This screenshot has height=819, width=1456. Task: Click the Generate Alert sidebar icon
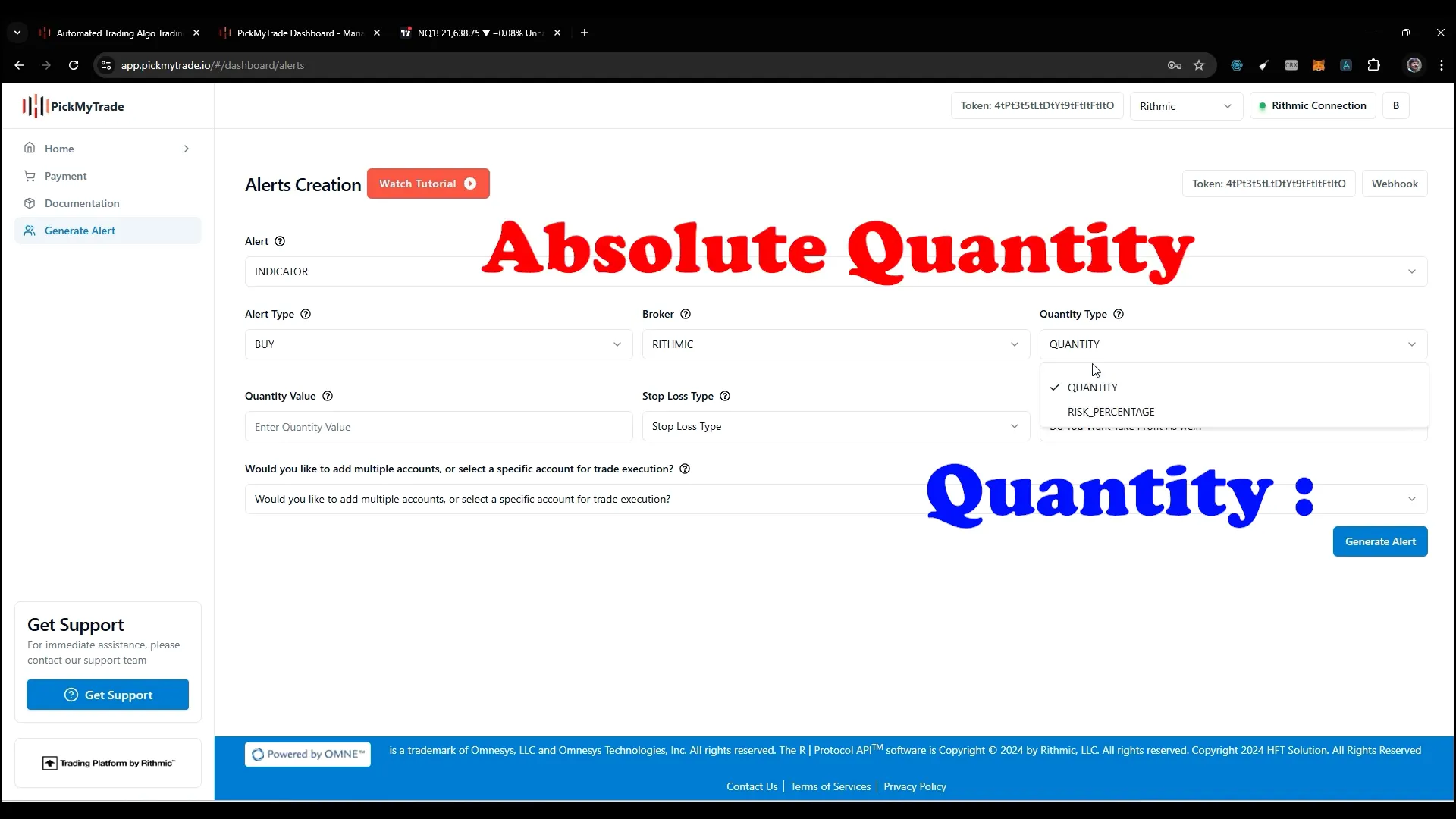[x=29, y=230]
